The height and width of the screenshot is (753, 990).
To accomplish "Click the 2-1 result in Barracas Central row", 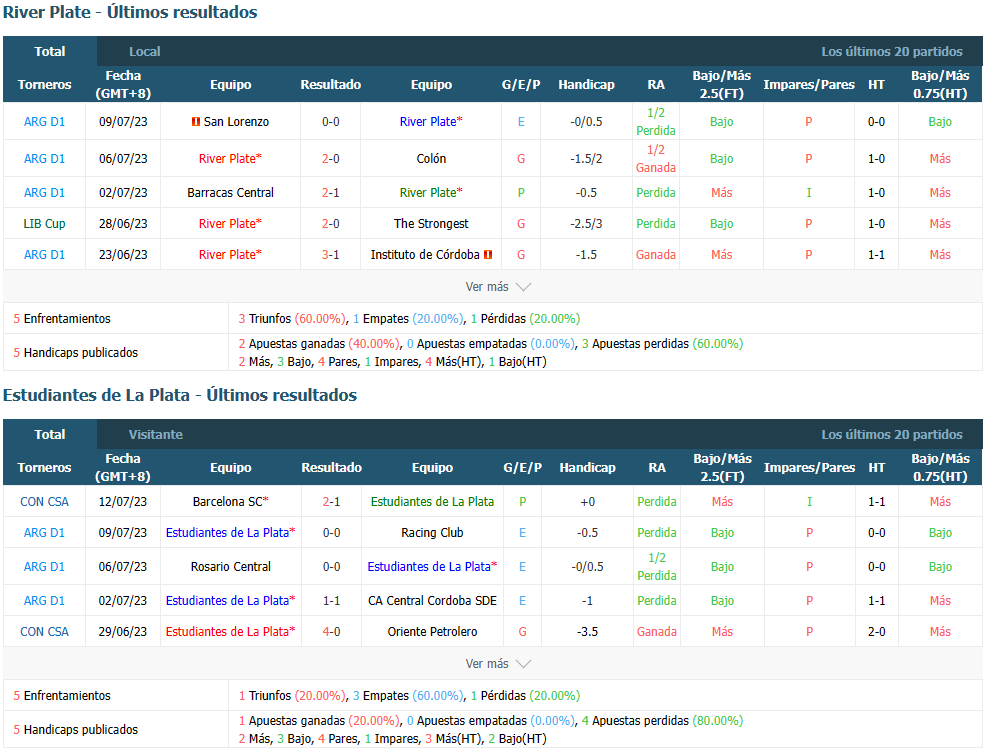I will 331,193.
